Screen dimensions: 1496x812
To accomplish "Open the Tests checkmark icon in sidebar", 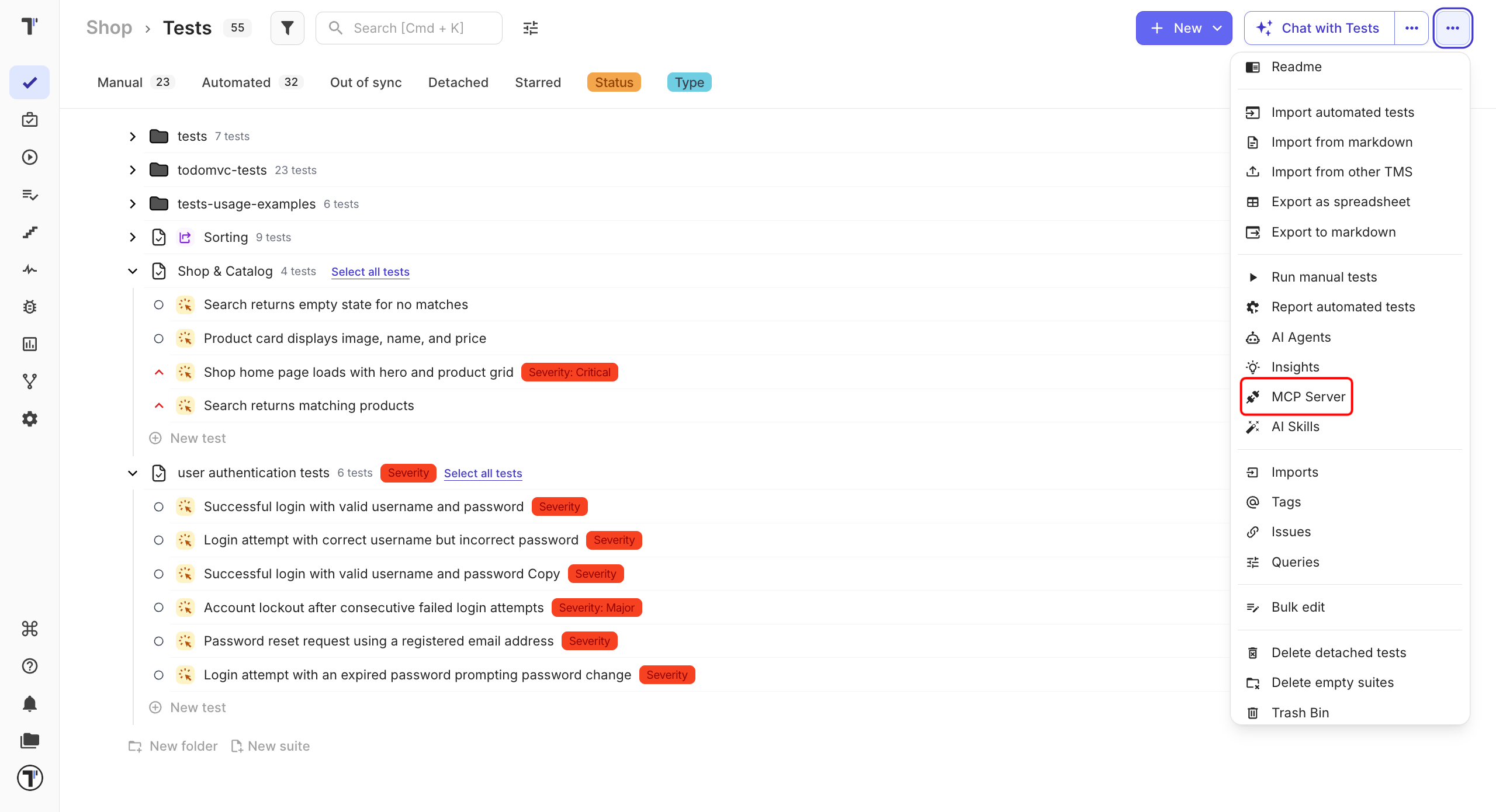I will [30, 82].
